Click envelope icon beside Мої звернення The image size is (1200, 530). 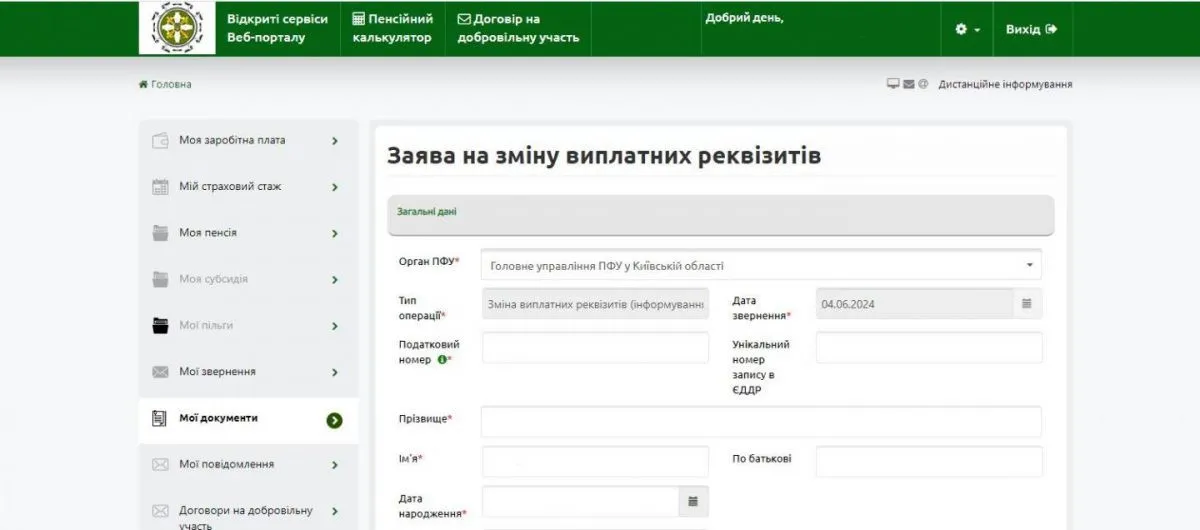[160, 372]
